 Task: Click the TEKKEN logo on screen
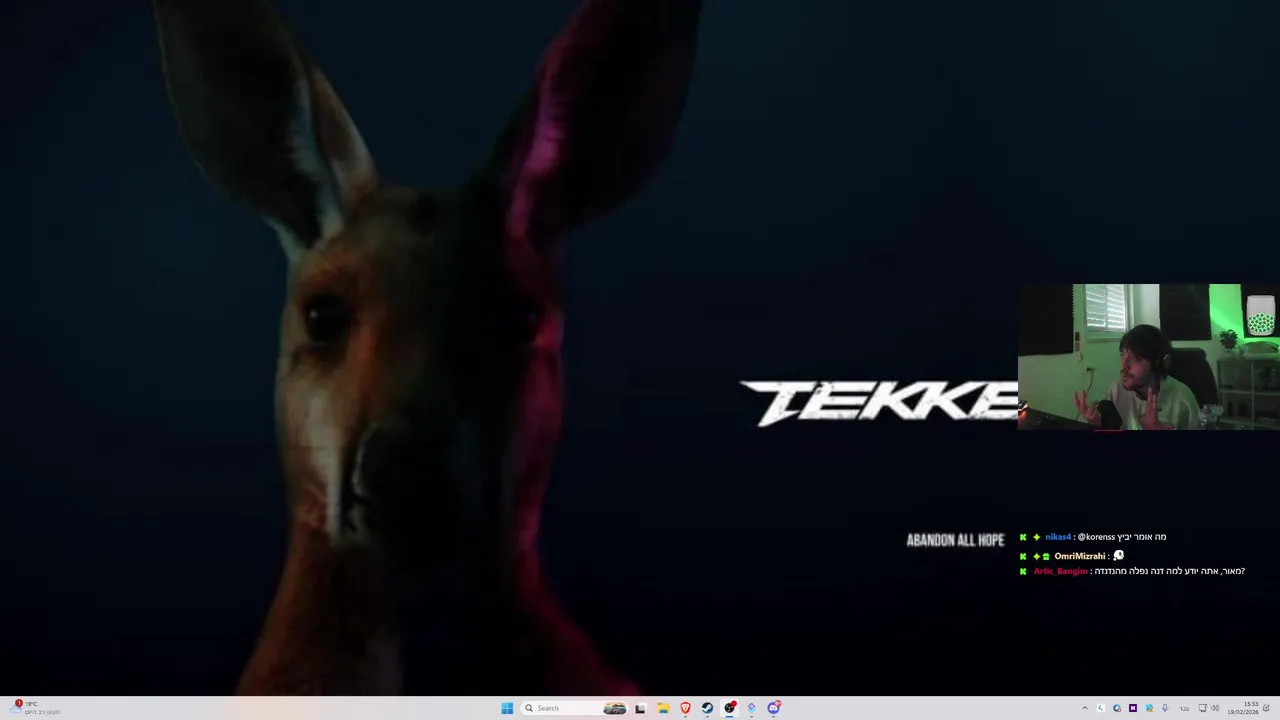pos(878,403)
